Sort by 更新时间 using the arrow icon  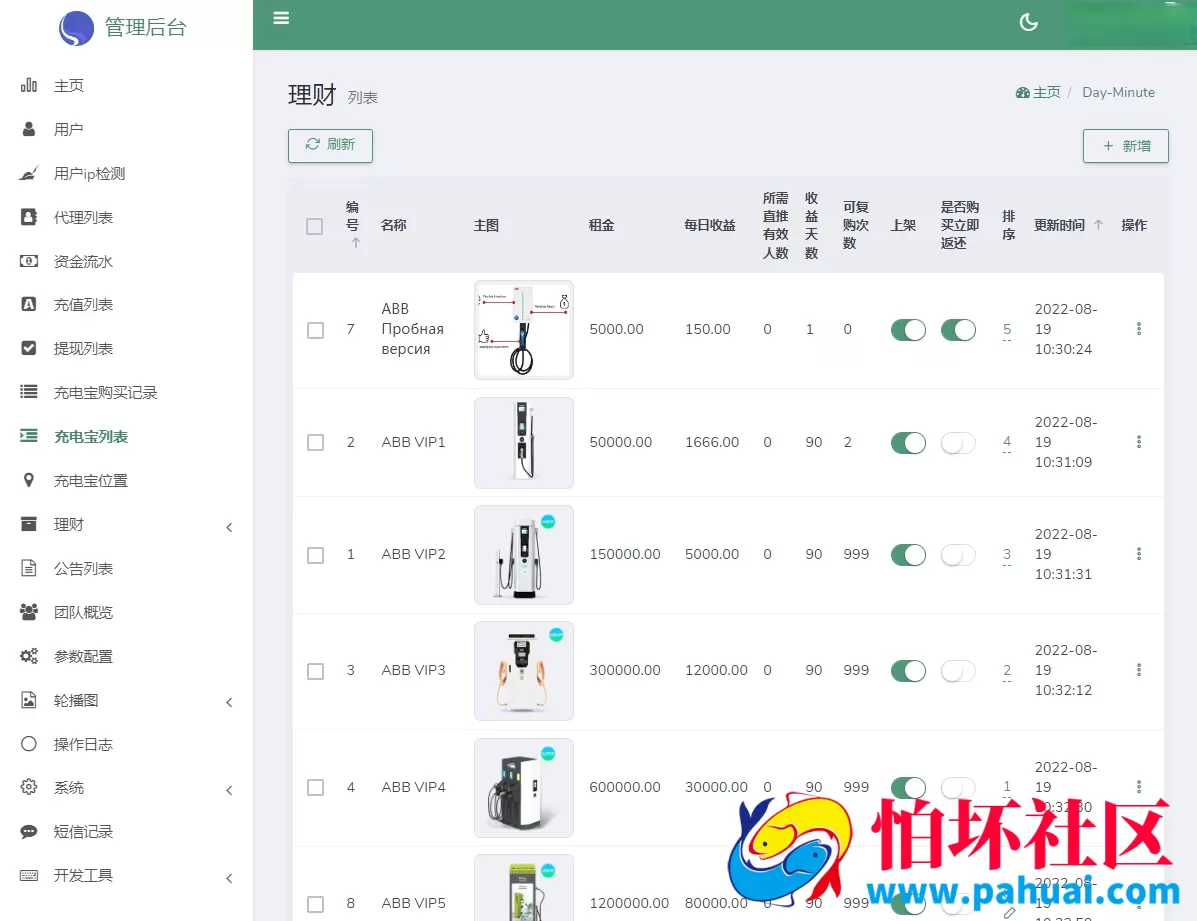point(1098,225)
